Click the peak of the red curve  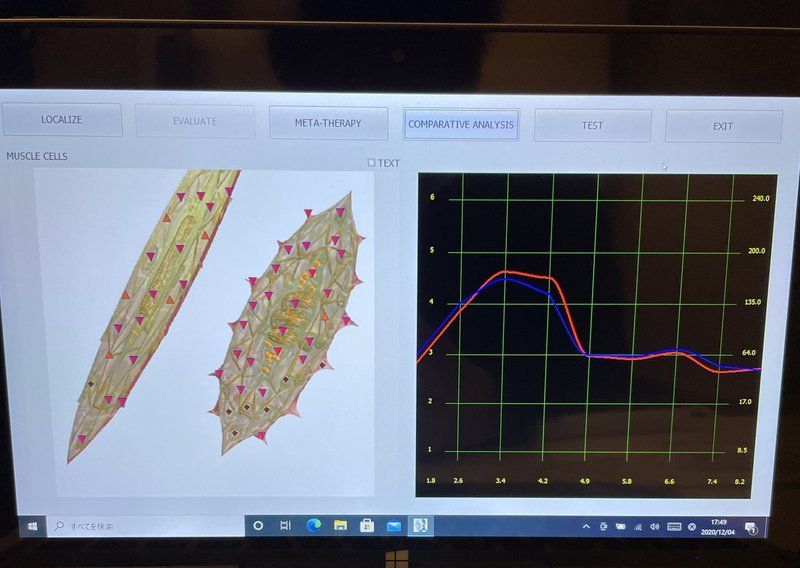click(x=505, y=271)
